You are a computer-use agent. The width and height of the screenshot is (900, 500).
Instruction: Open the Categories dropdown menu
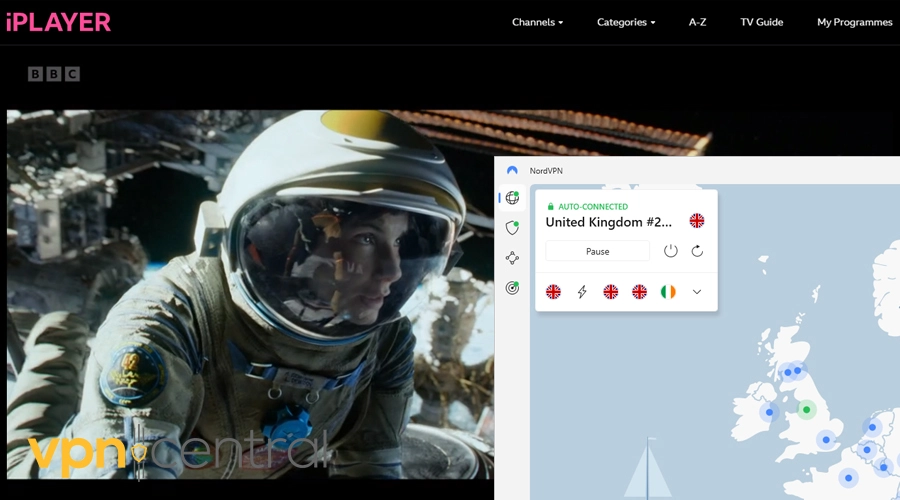tap(626, 22)
